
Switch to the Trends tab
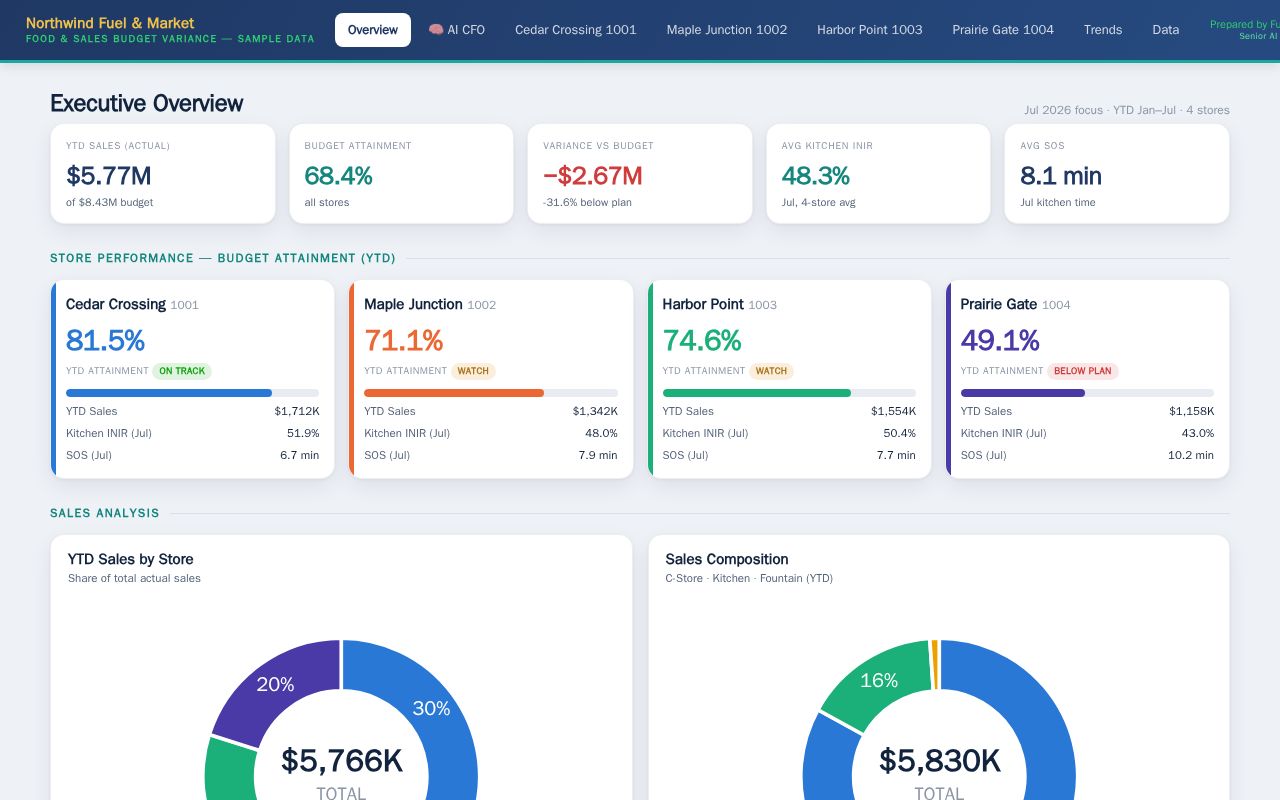coord(1103,30)
